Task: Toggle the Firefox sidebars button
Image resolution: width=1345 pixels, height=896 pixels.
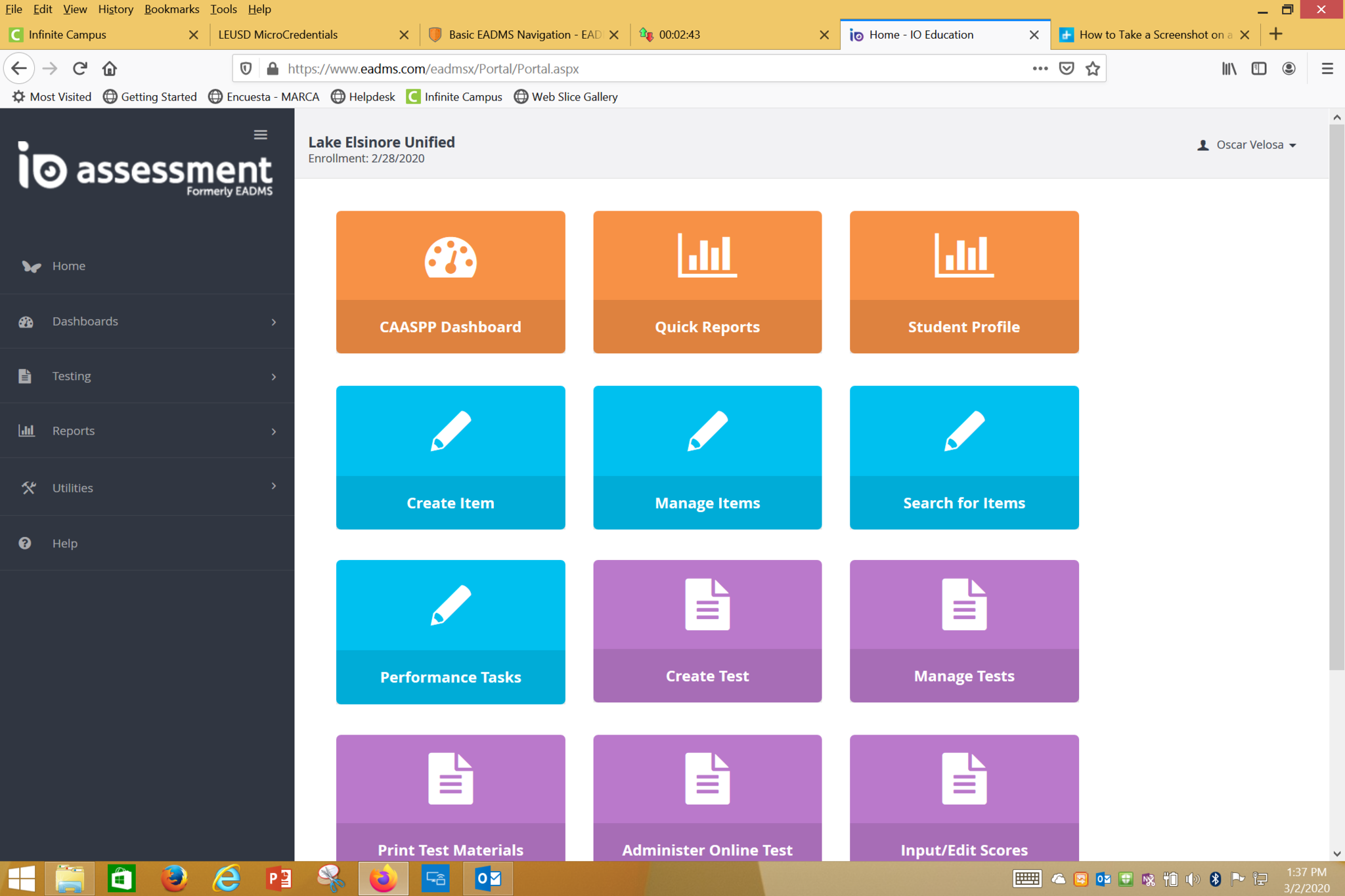Action: (x=1258, y=68)
